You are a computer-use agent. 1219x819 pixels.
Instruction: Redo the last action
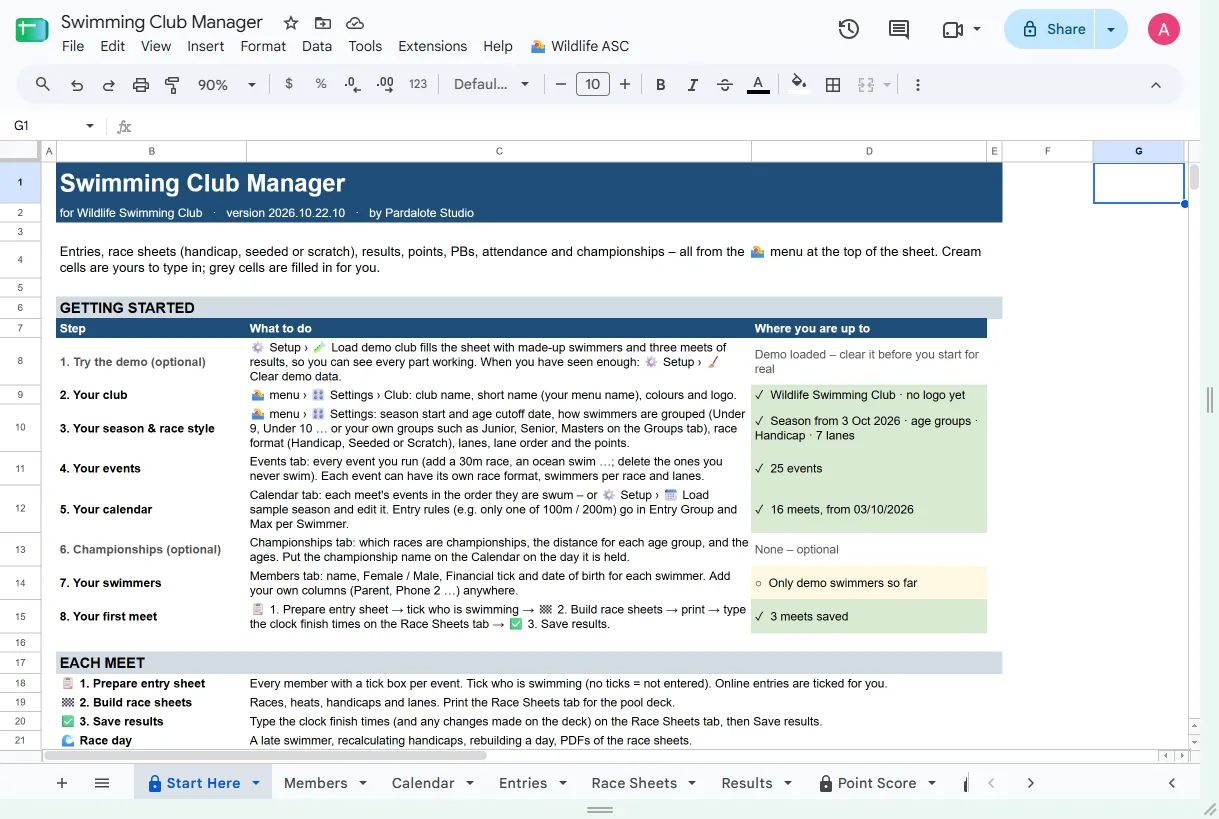click(x=109, y=85)
